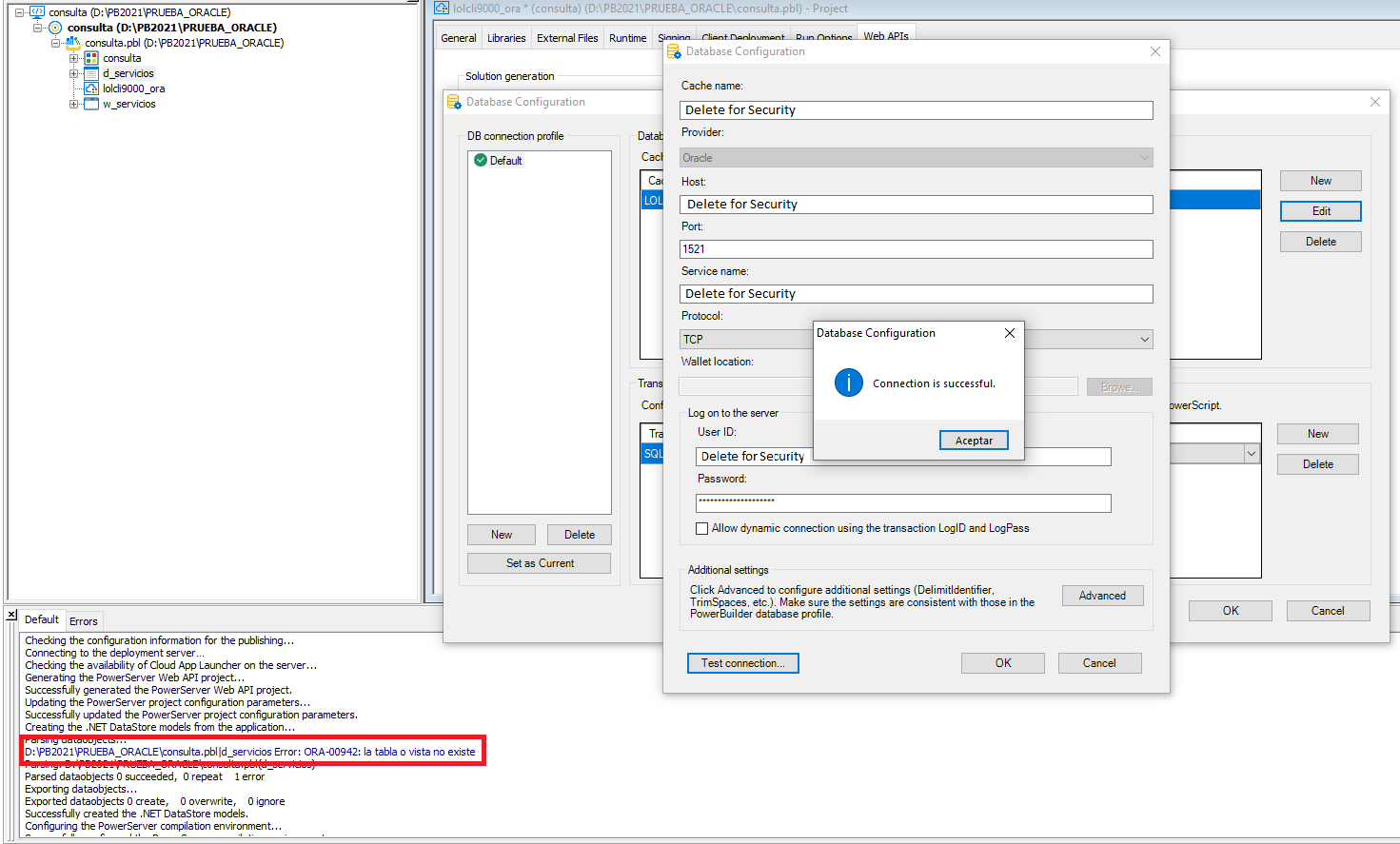The image size is (1400, 844).
Task: Select the consulta.pbl library icon
Action: [73, 43]
